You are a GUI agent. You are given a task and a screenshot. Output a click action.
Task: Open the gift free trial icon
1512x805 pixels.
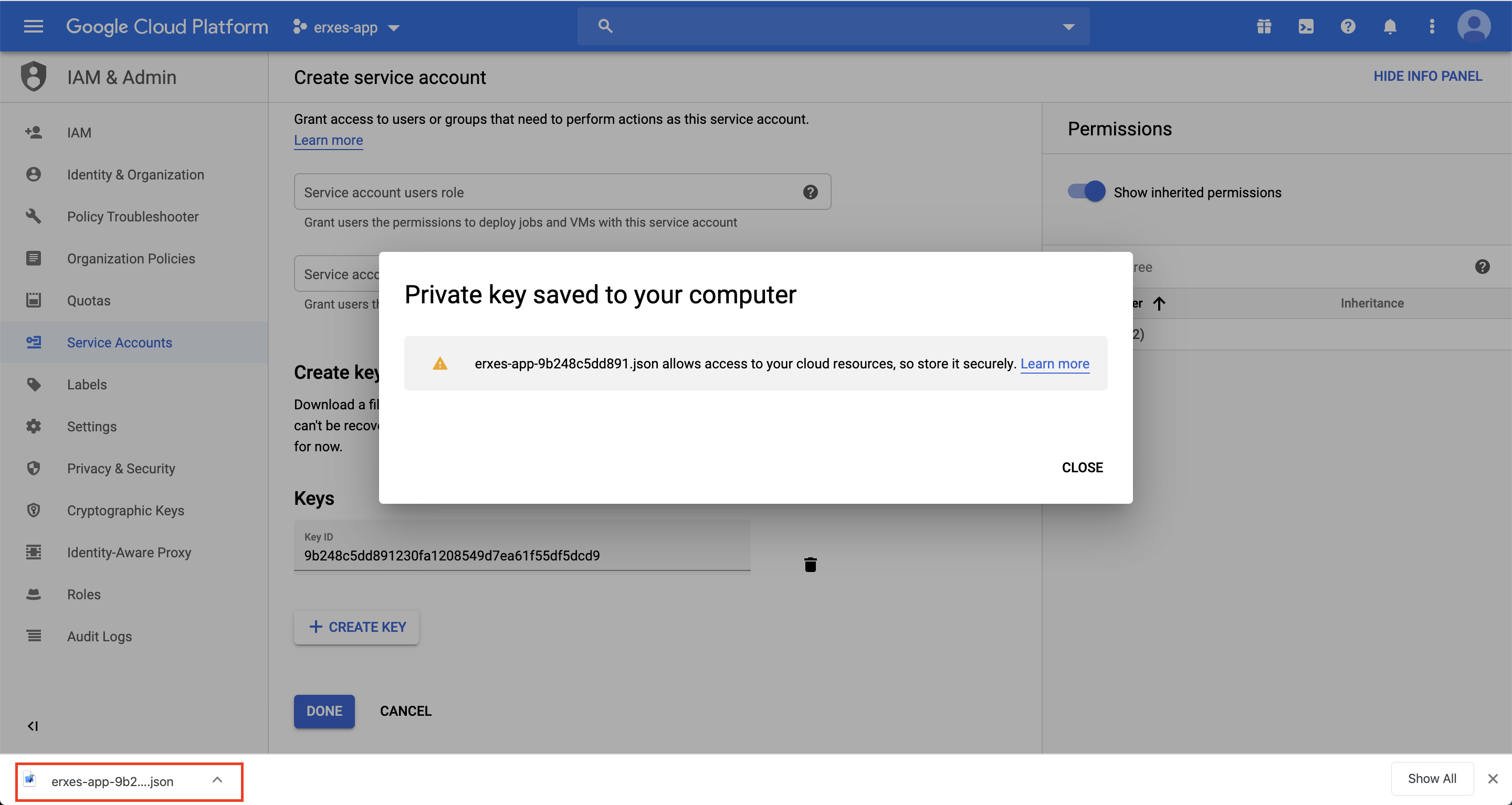[1264, 26]
